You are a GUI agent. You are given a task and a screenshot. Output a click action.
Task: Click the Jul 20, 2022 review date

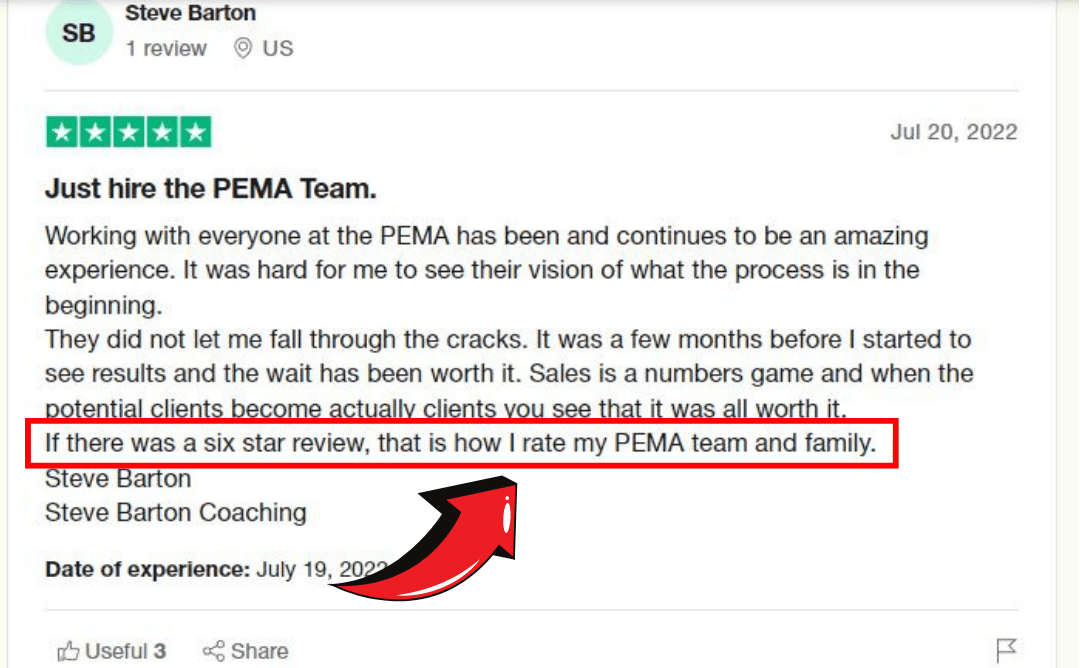pos(954,132)
